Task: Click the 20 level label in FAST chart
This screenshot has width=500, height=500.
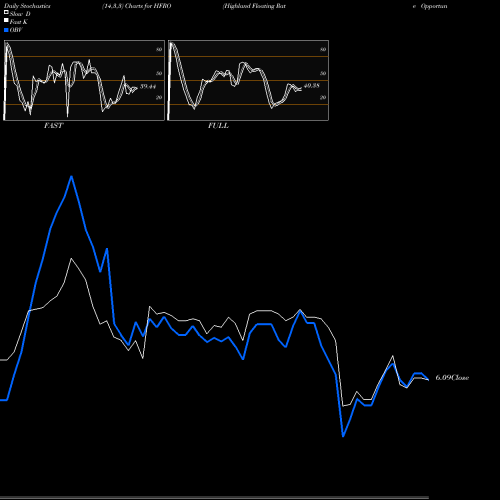Action: click(x=159, y=97)
